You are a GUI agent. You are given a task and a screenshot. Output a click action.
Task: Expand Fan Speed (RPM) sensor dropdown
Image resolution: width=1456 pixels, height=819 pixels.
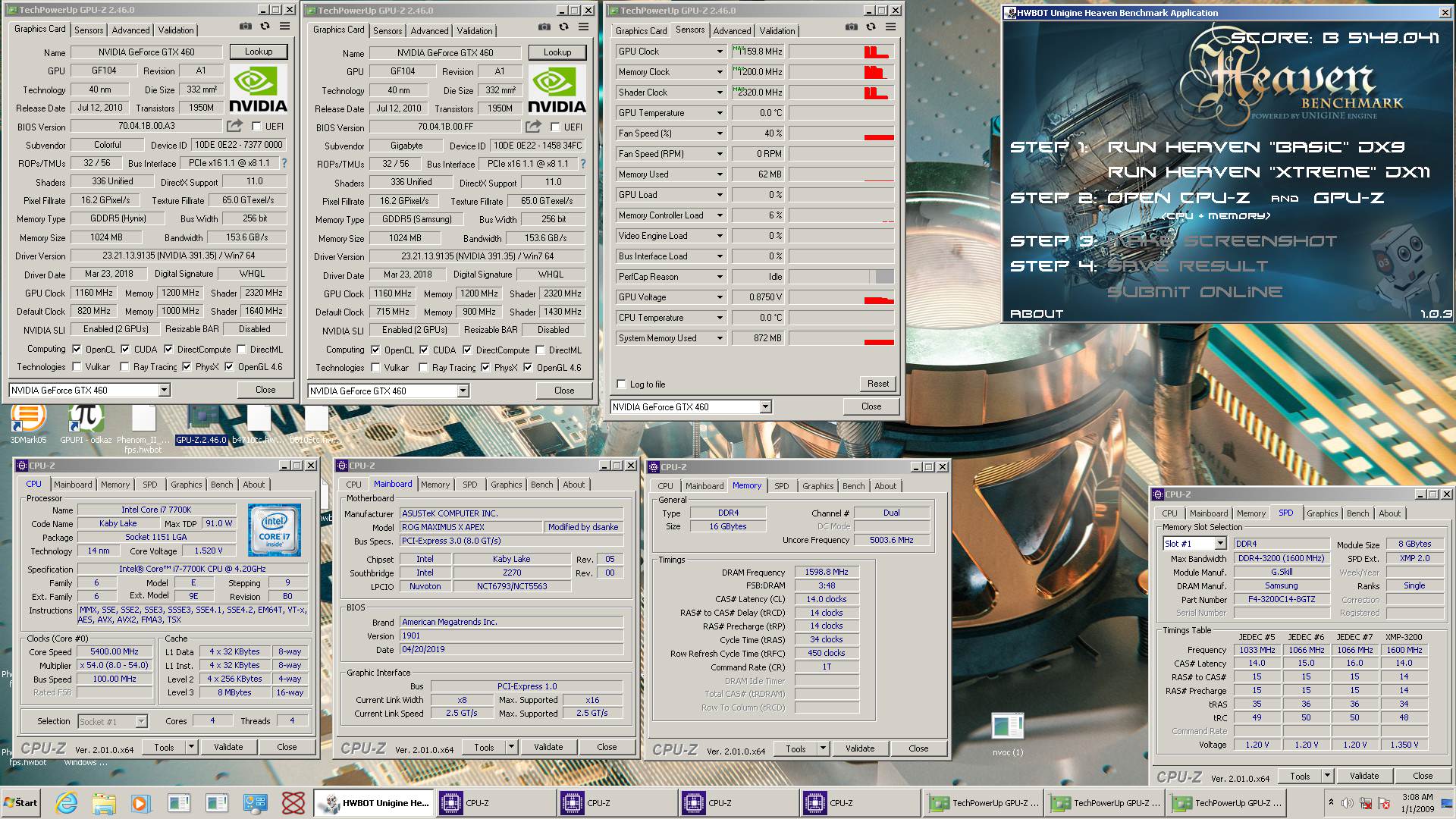click(x=720, y=154)
